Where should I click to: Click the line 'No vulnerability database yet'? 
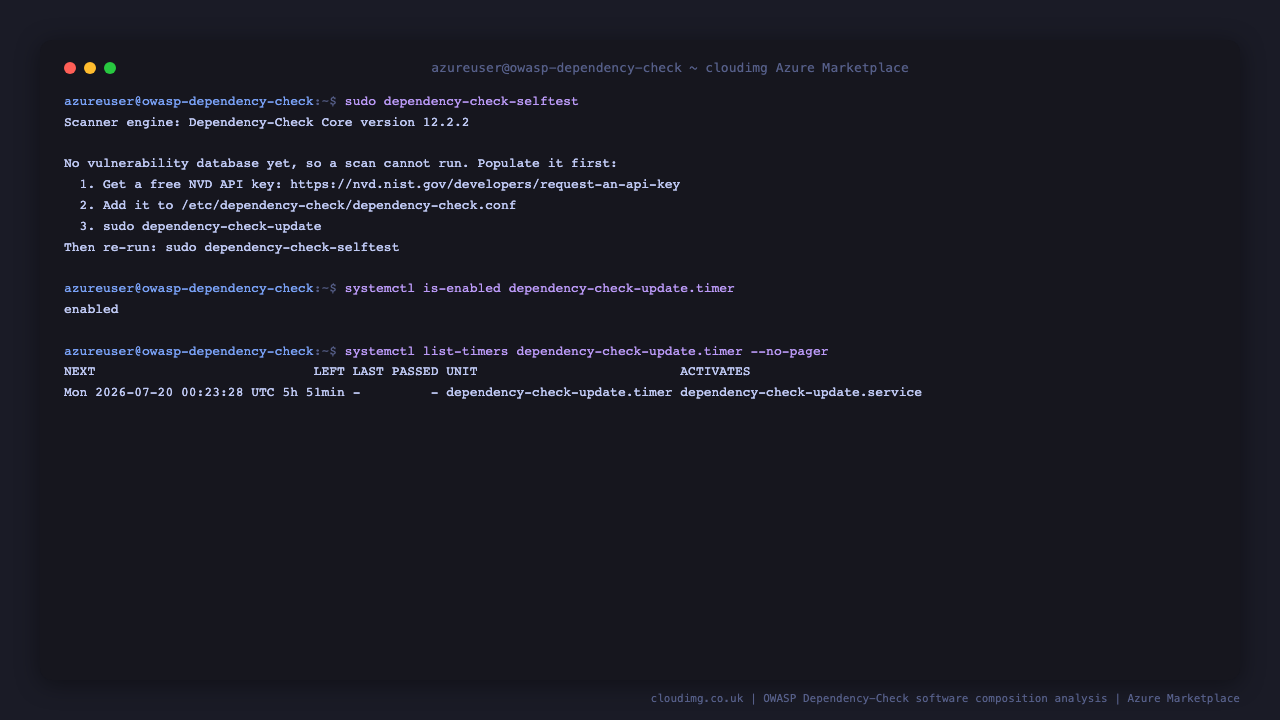tap(340, 164)
